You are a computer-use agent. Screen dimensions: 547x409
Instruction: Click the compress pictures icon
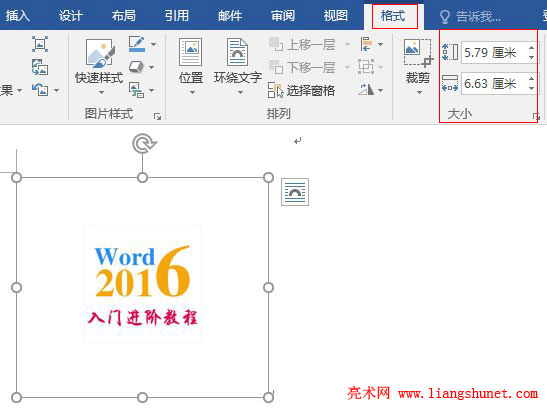[40, 44]
